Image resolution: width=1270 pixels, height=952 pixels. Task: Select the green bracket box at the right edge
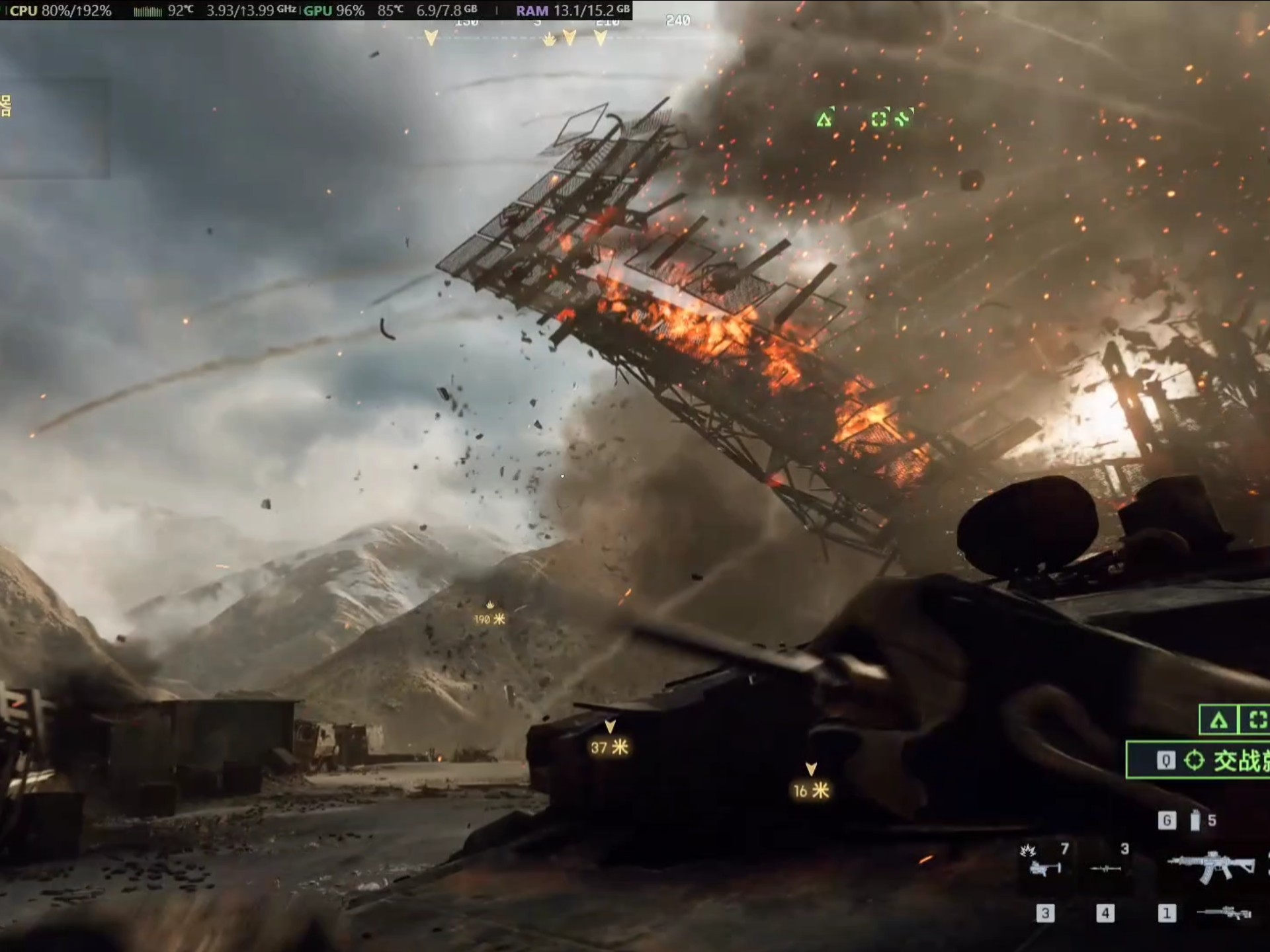coord(1255,720)
